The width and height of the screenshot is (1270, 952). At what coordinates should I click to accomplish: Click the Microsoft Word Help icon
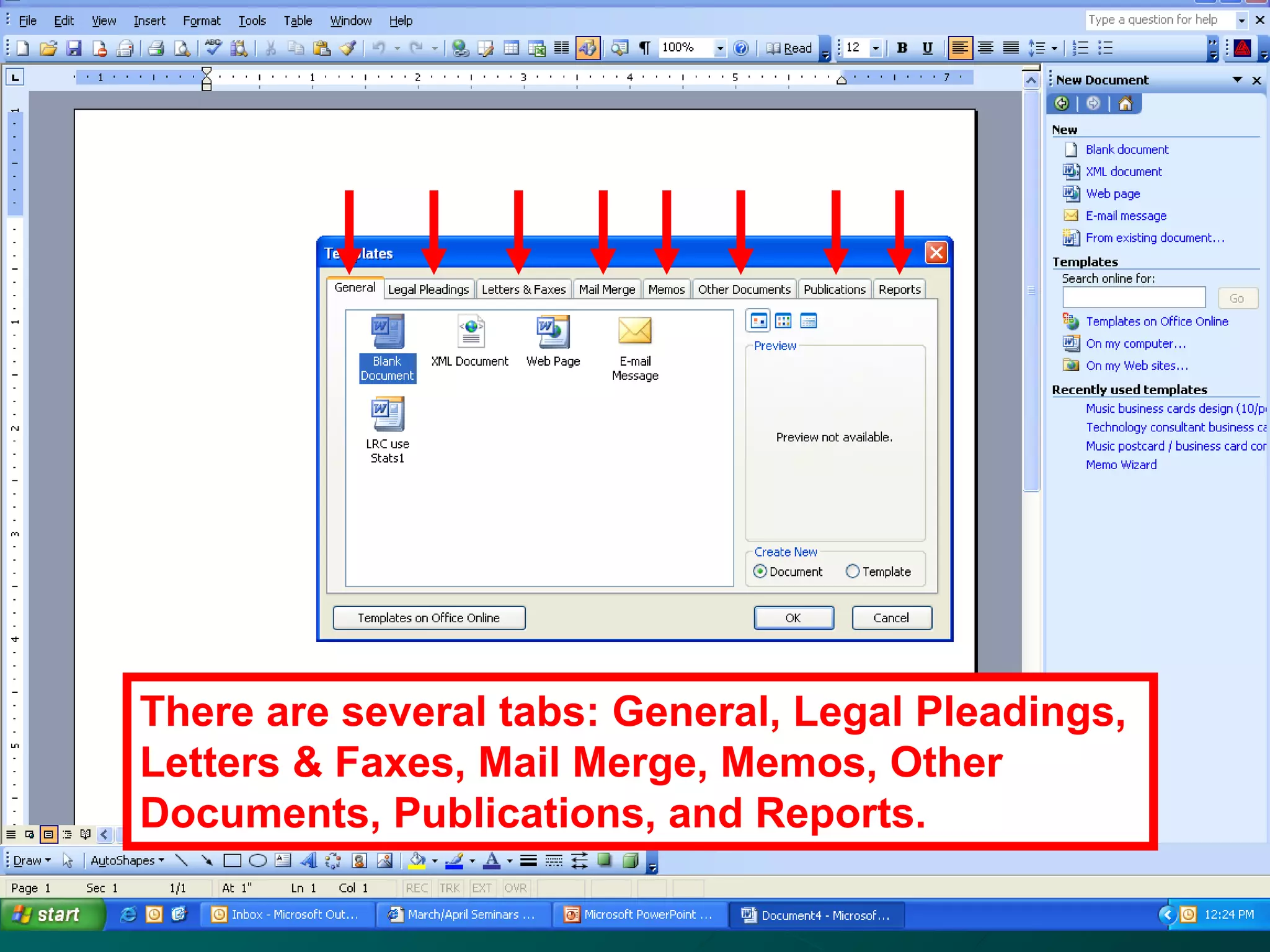741,48
